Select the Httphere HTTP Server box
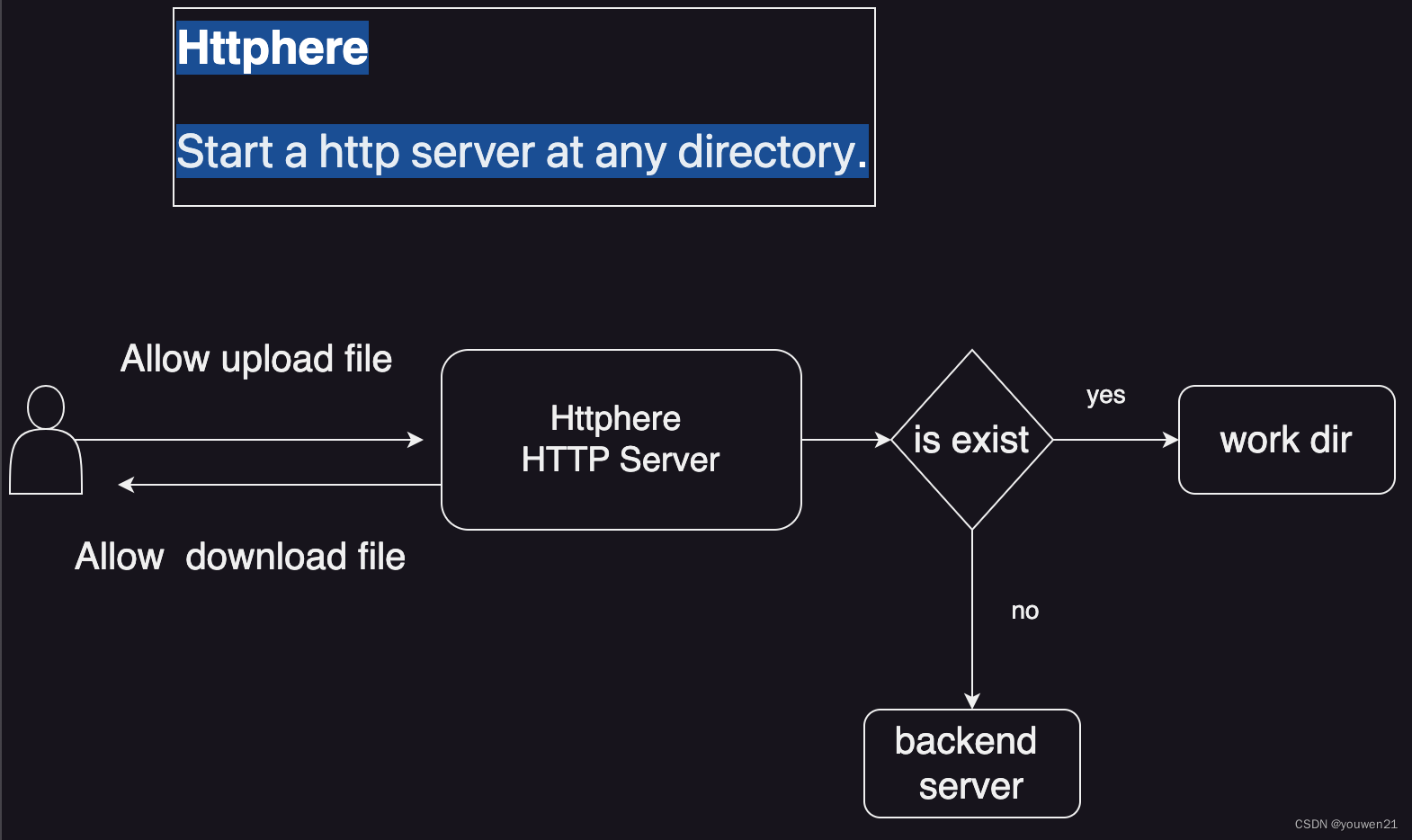Image resolution: width=1412 pixels, height=840 pixels. [x=621, y=440]
